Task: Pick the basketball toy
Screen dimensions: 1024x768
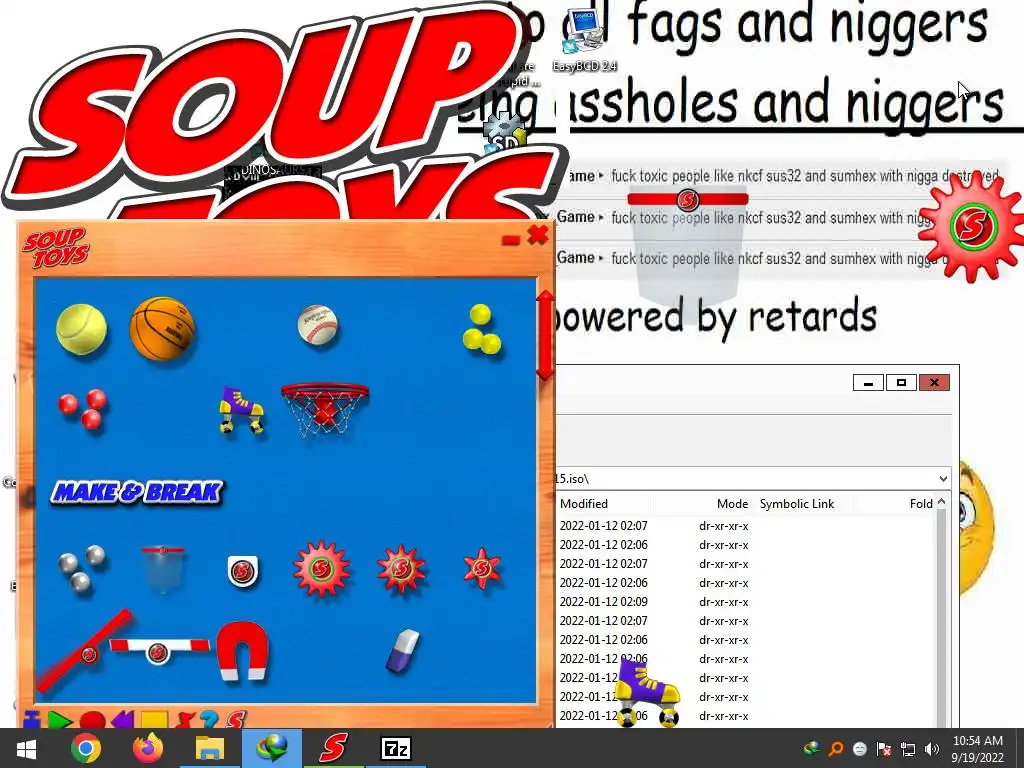Action: (x=162, y=328)
